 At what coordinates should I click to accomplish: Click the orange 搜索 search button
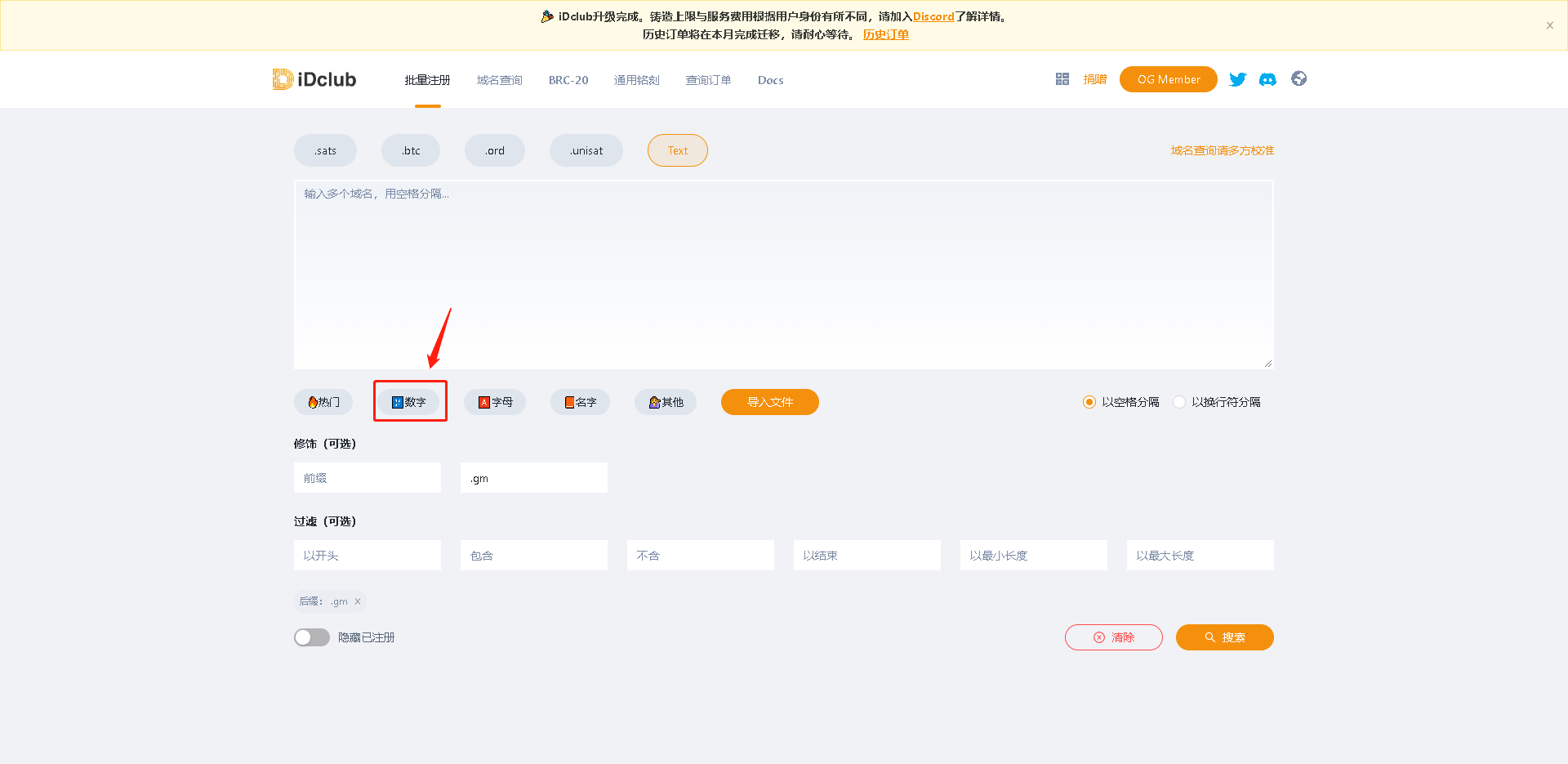[x=1224, y=637]
